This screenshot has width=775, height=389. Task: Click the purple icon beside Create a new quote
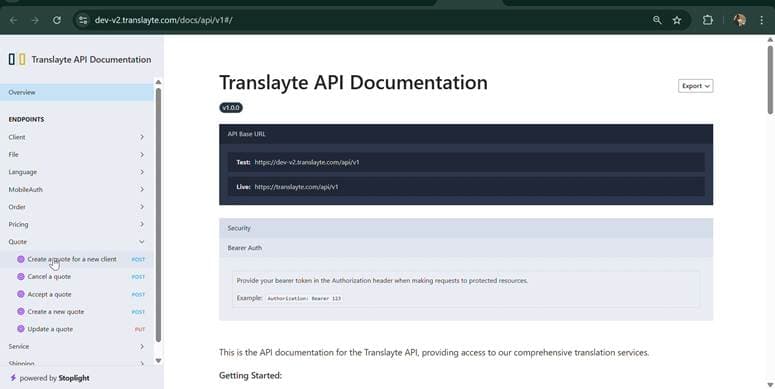(21, 312)
